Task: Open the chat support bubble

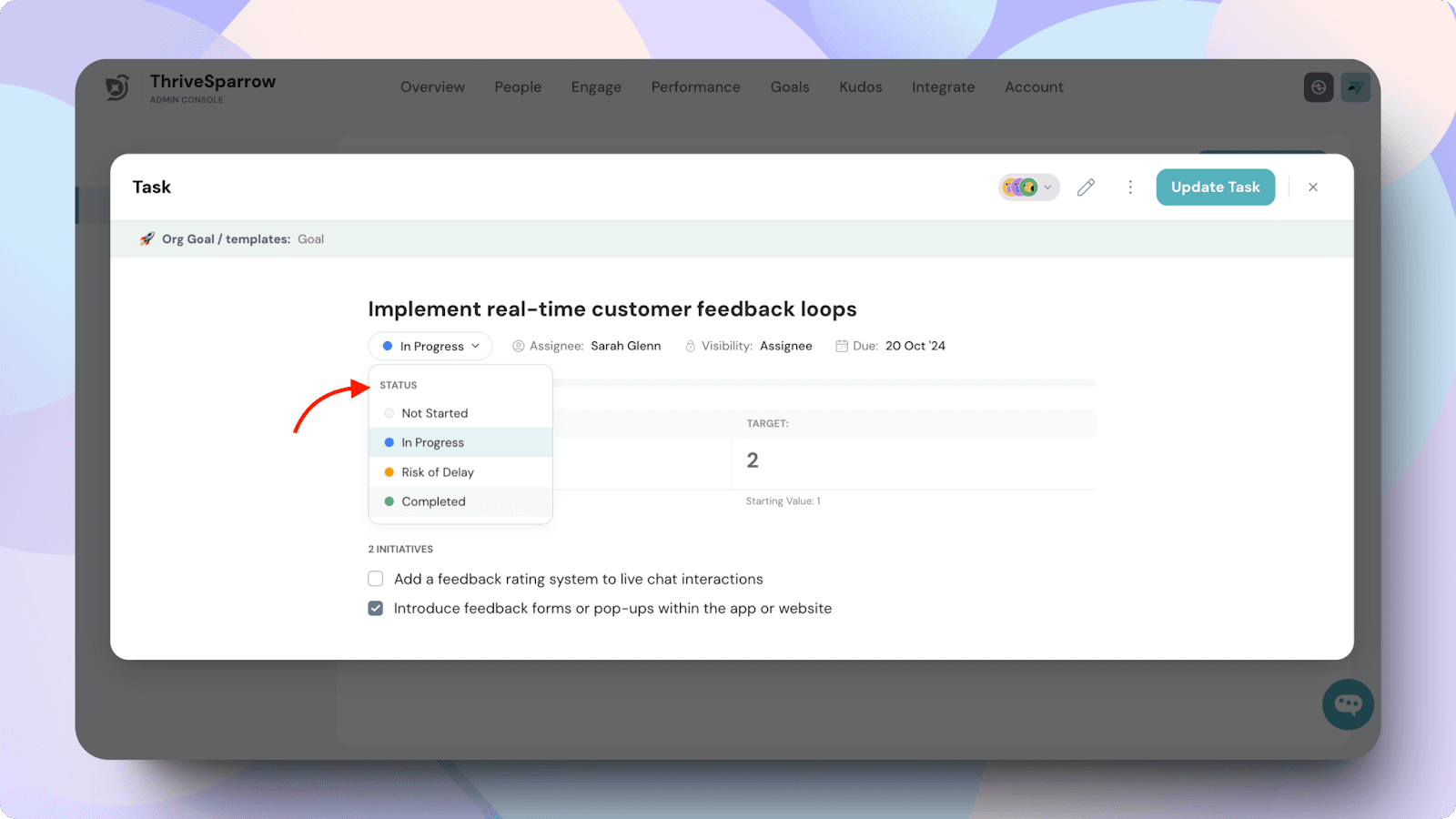Action: [x=1348, y=704]
